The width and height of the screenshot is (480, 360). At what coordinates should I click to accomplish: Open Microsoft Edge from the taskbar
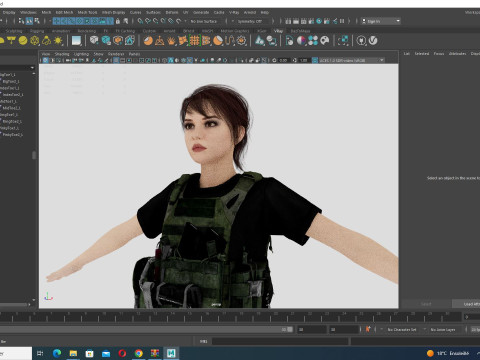(57, 353)
